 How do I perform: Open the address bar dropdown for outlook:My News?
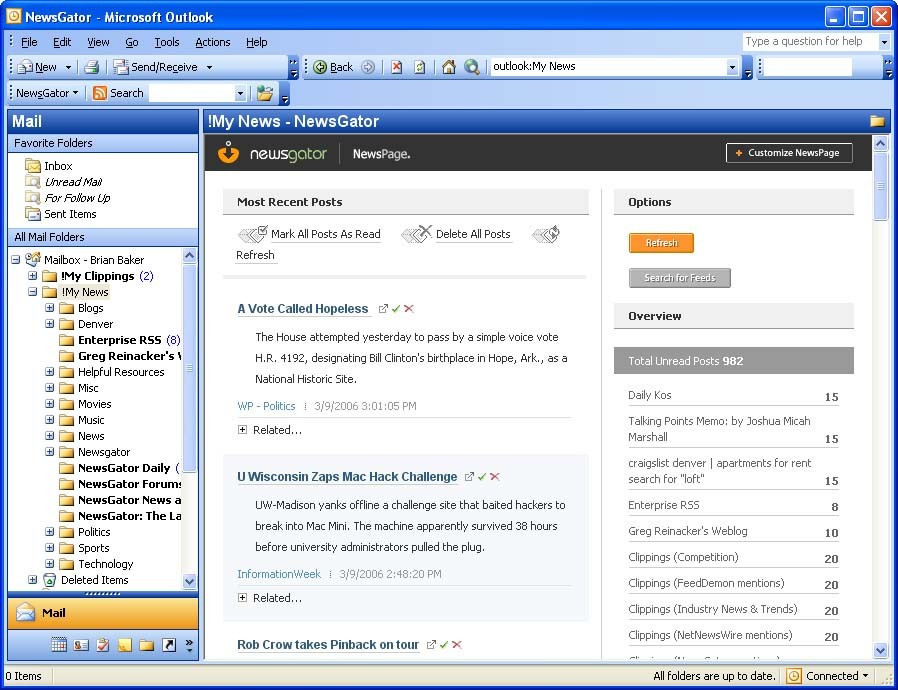coord(732,67)
